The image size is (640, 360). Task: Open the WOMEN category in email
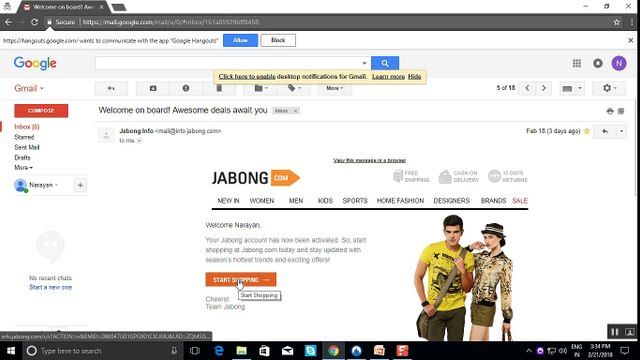262,201
